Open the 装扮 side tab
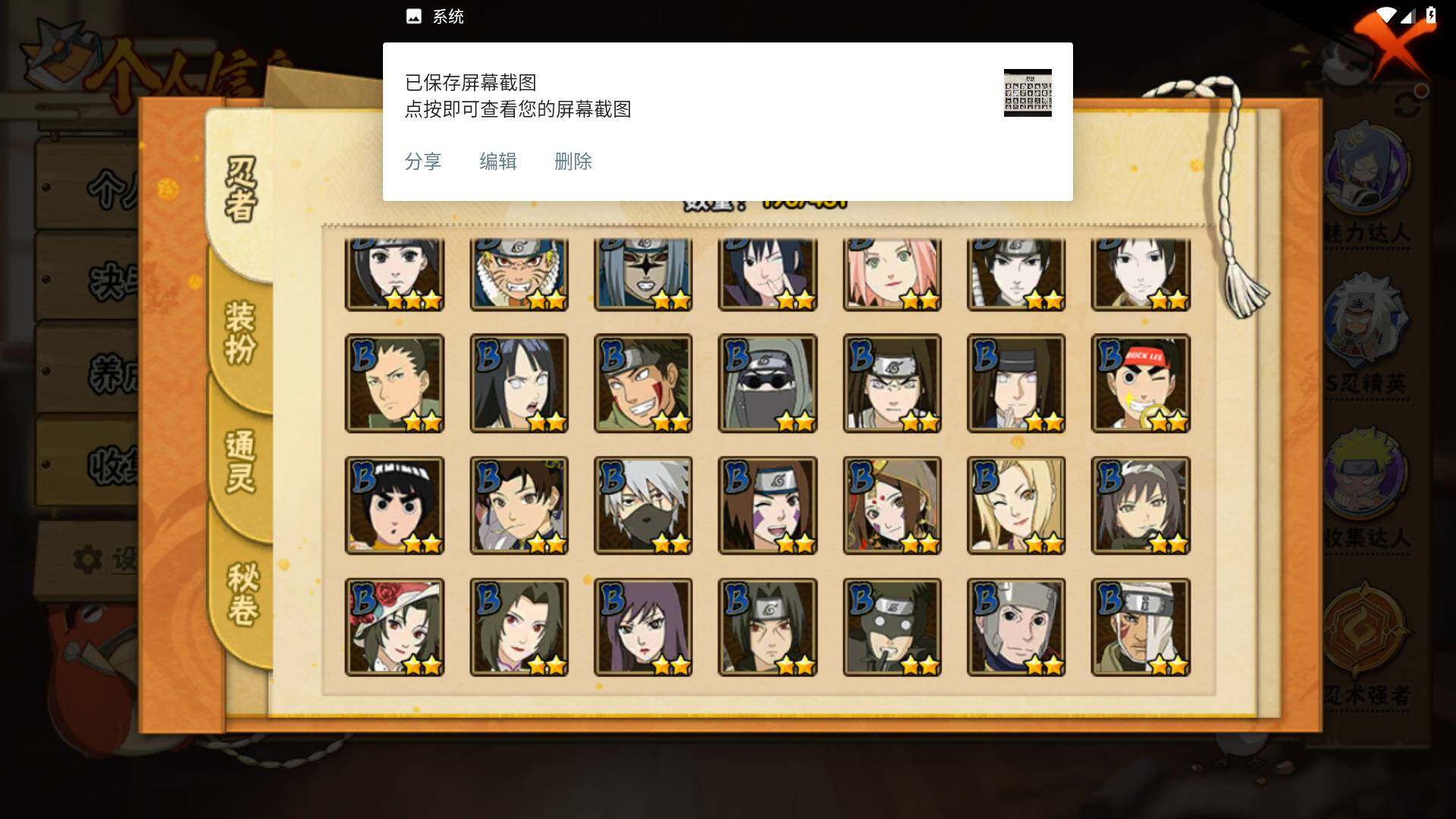1456x819 pixels. coord(240,334)
